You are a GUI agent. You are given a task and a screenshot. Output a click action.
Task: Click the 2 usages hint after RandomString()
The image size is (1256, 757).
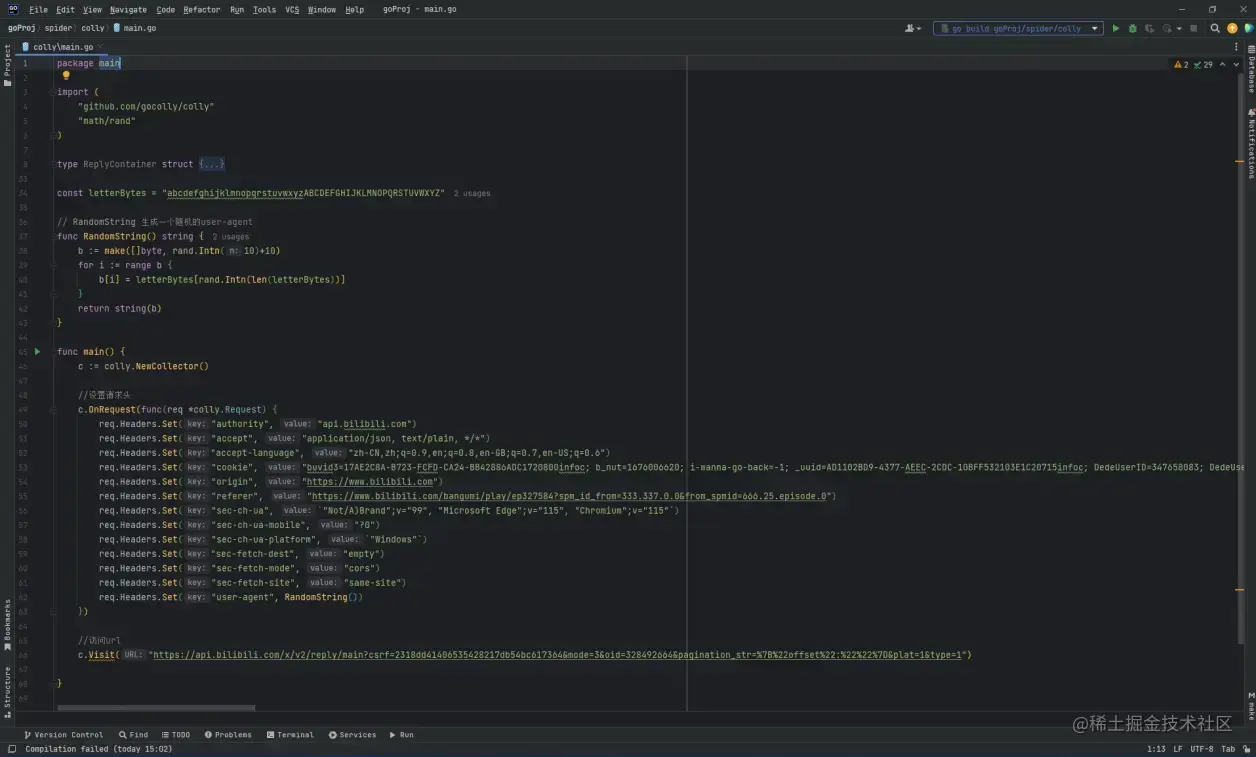(x=231, y=237)
